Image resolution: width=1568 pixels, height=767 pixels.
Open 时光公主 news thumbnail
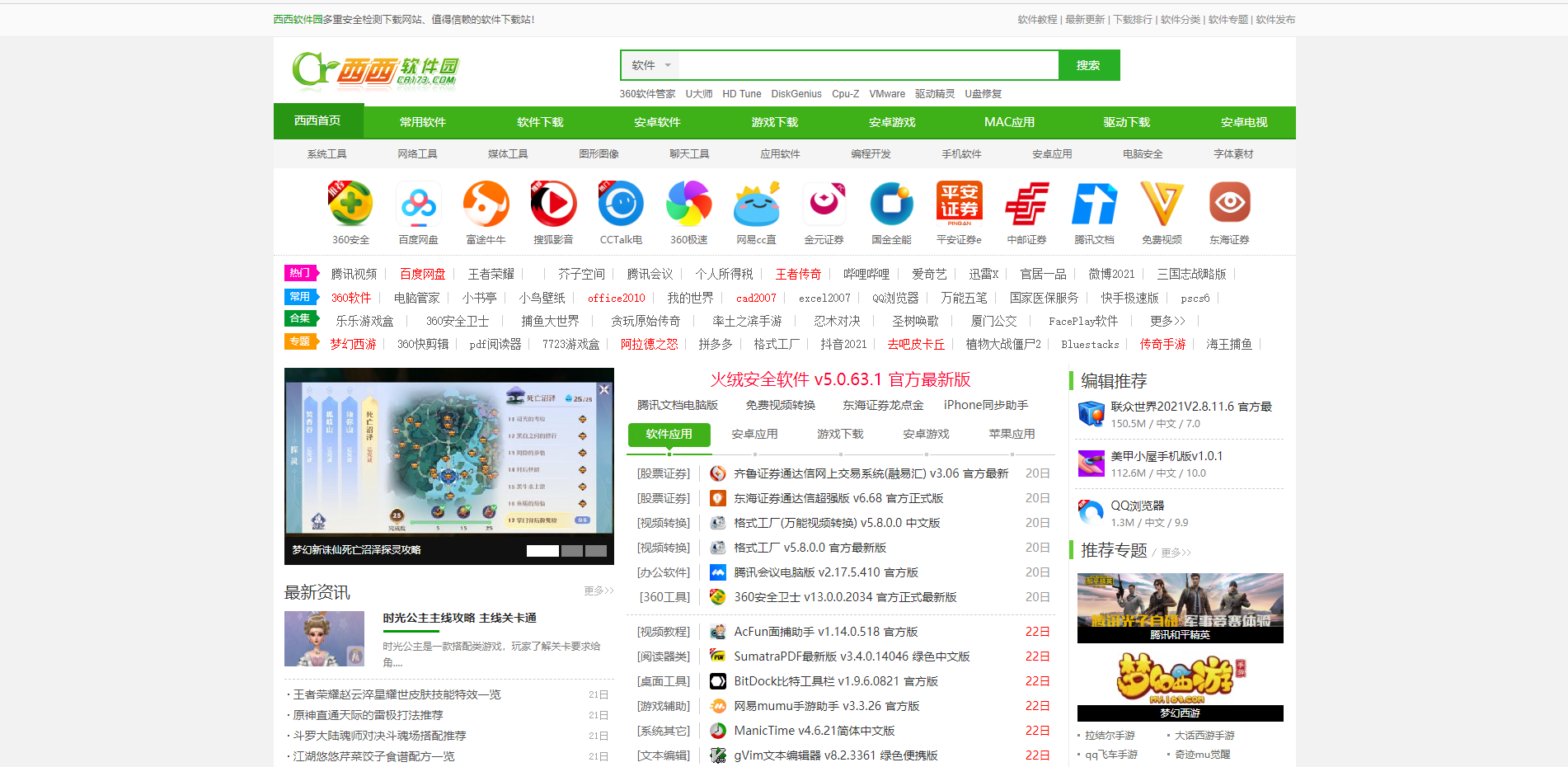(324, 638)
